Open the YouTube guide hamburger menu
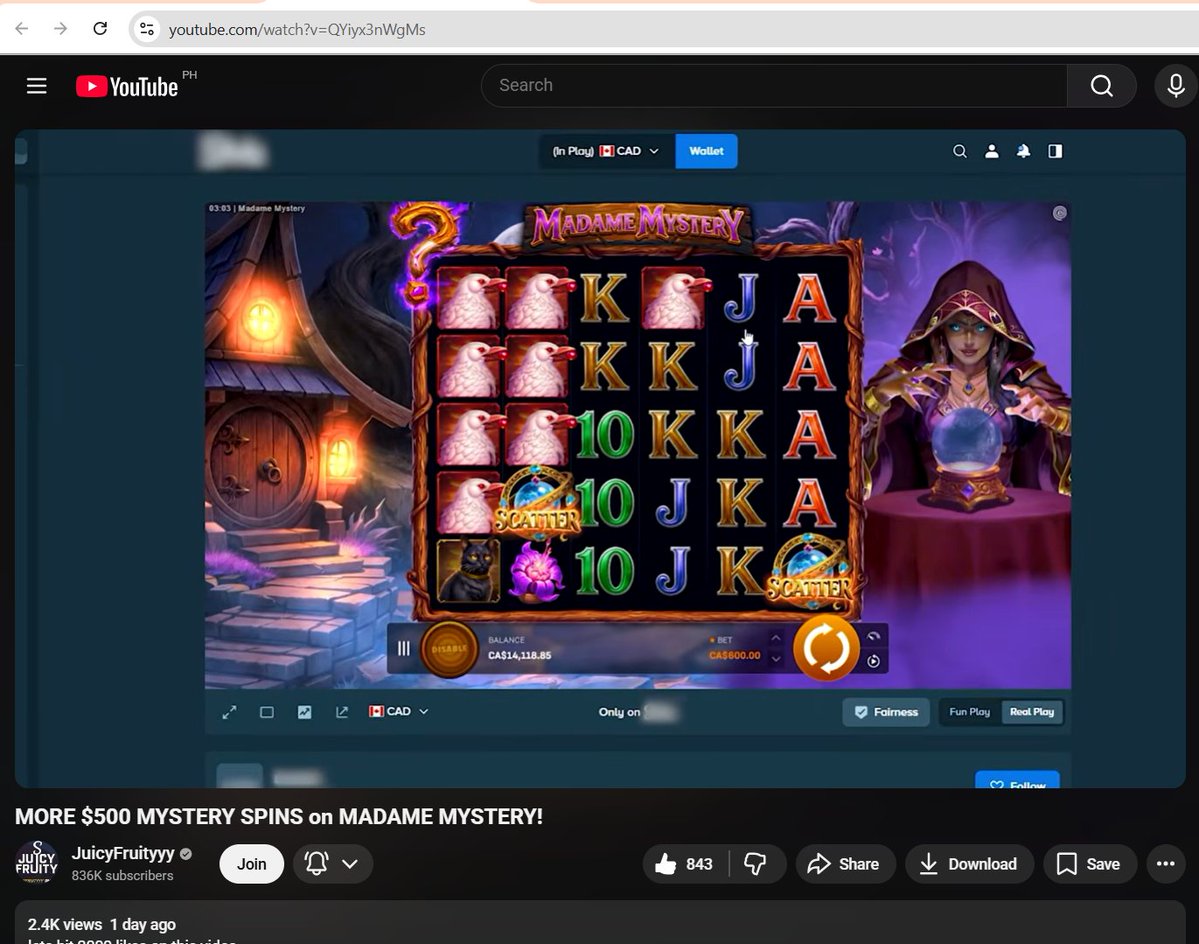 coord(37,86)
